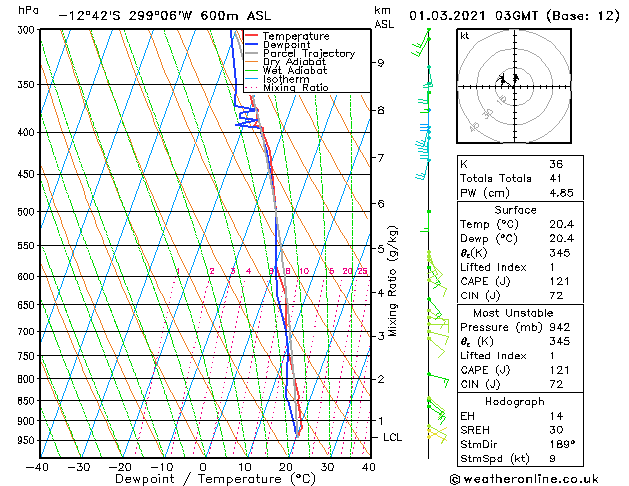Click the EH value 14

point(556,416)
